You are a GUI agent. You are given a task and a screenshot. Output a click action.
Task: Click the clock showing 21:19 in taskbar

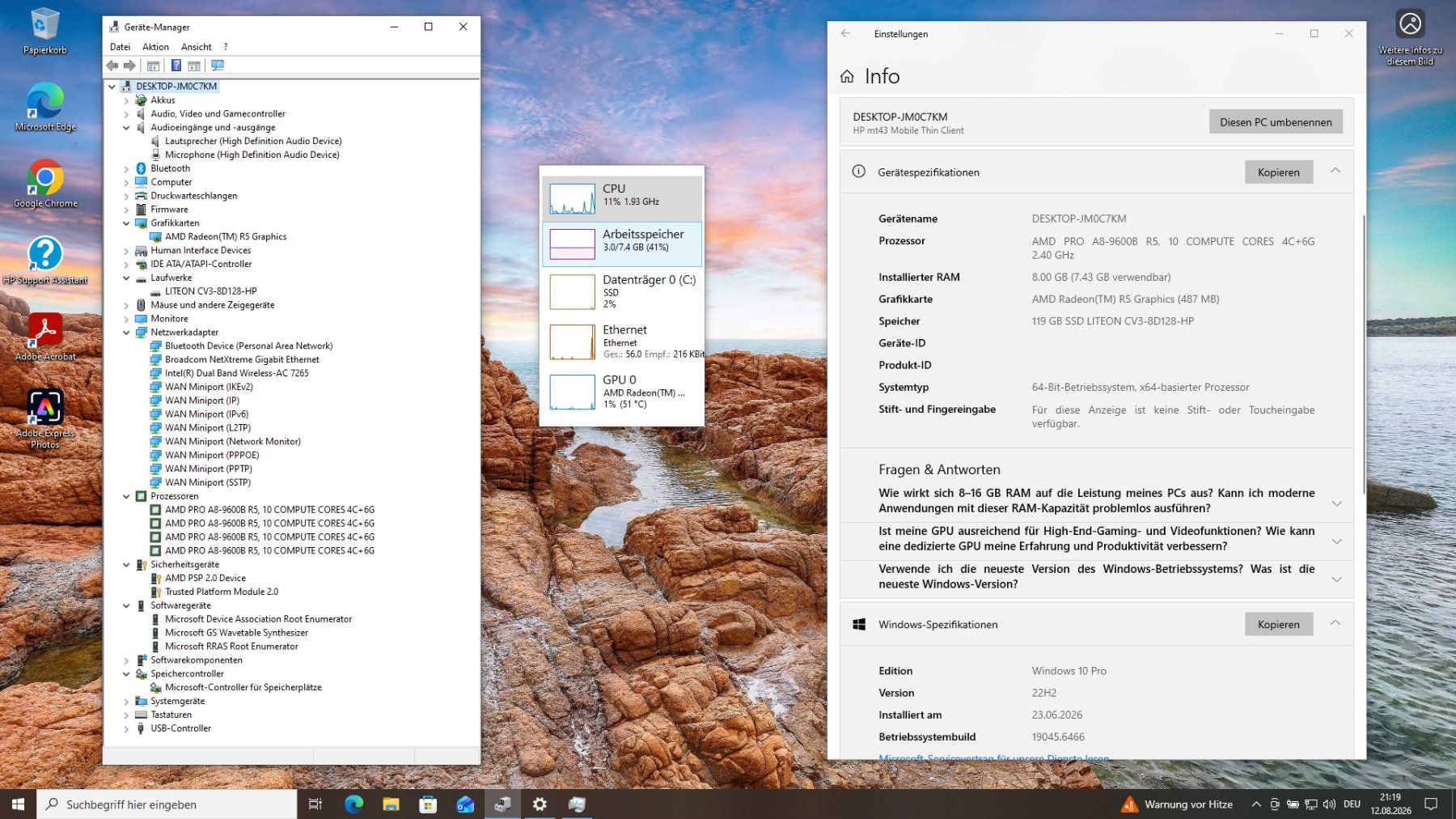click(1390, 804)
